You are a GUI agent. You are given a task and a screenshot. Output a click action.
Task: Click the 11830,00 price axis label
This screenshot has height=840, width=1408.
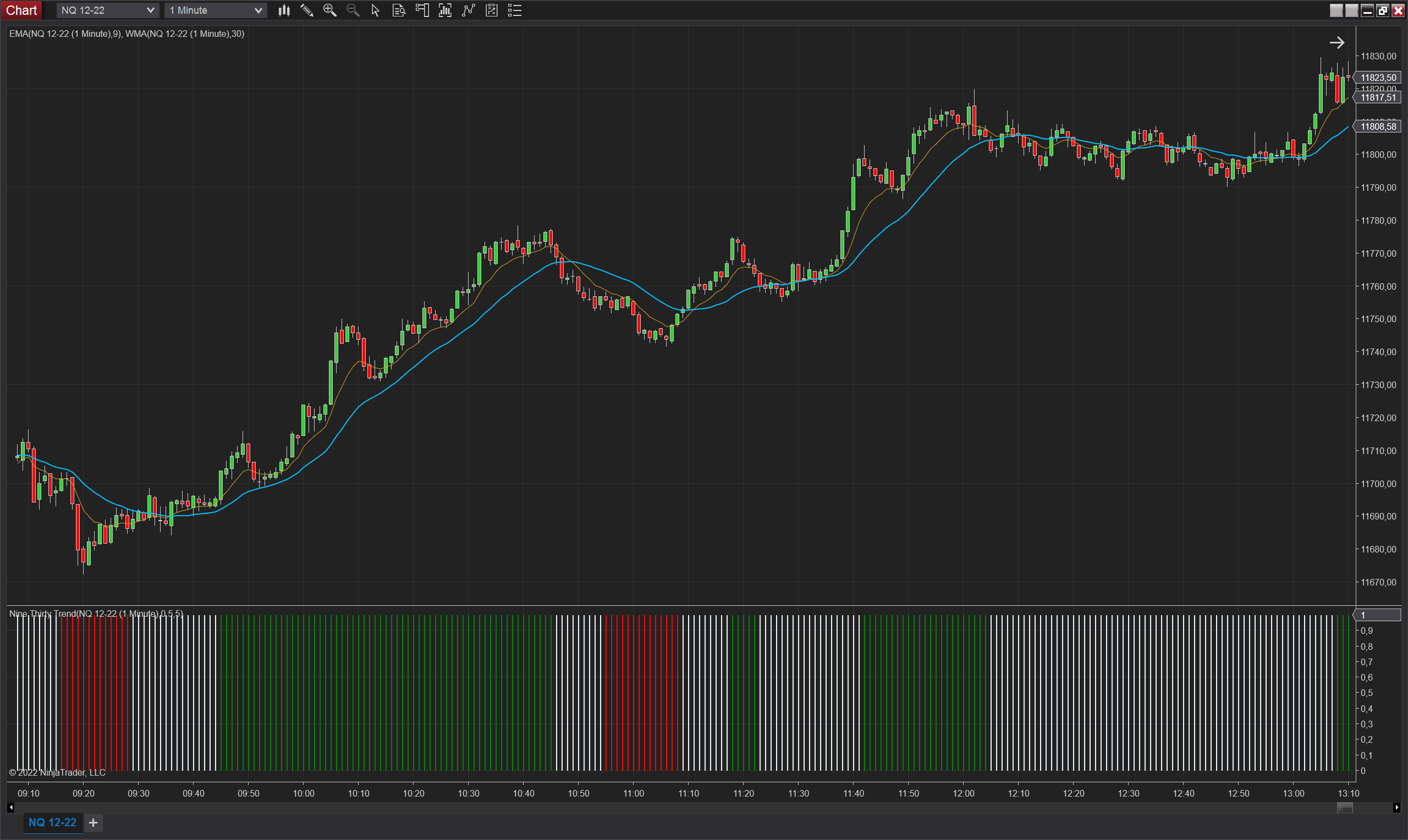pos(1378,56)
